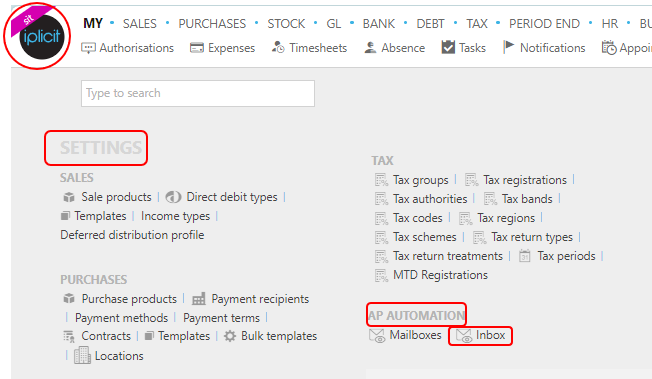652x379 pixels.
Task: Open Authorisations speech bubble icon
Action: [88, 48]
